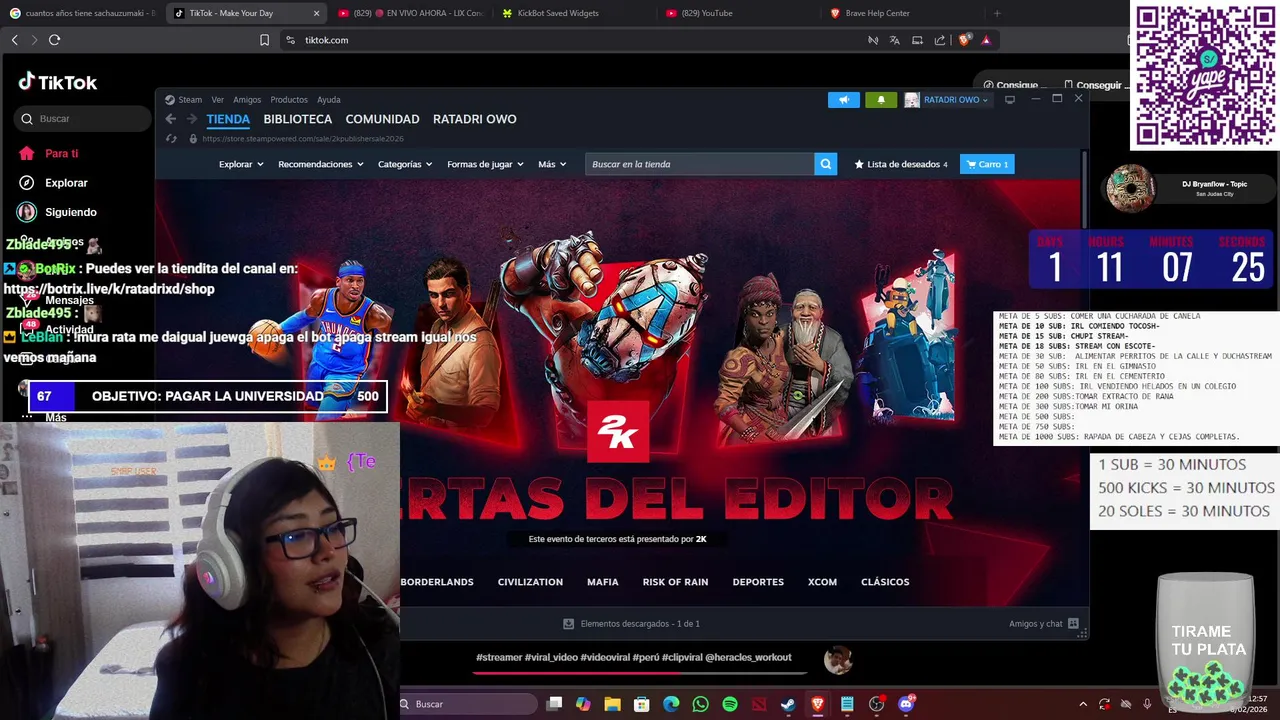This screenshot has width=1280, height=720.
Task: Click the TikTok logo
Action: point(58,82)
